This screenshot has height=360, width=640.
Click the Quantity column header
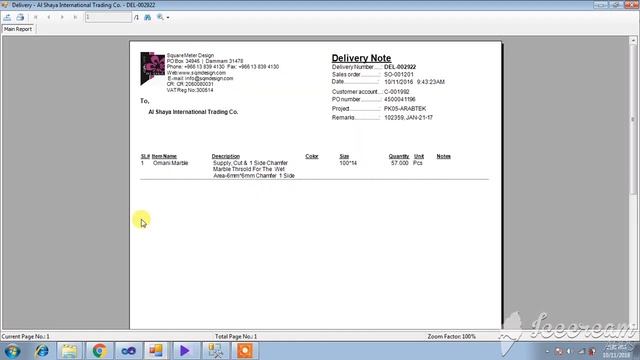coord(399,156)
